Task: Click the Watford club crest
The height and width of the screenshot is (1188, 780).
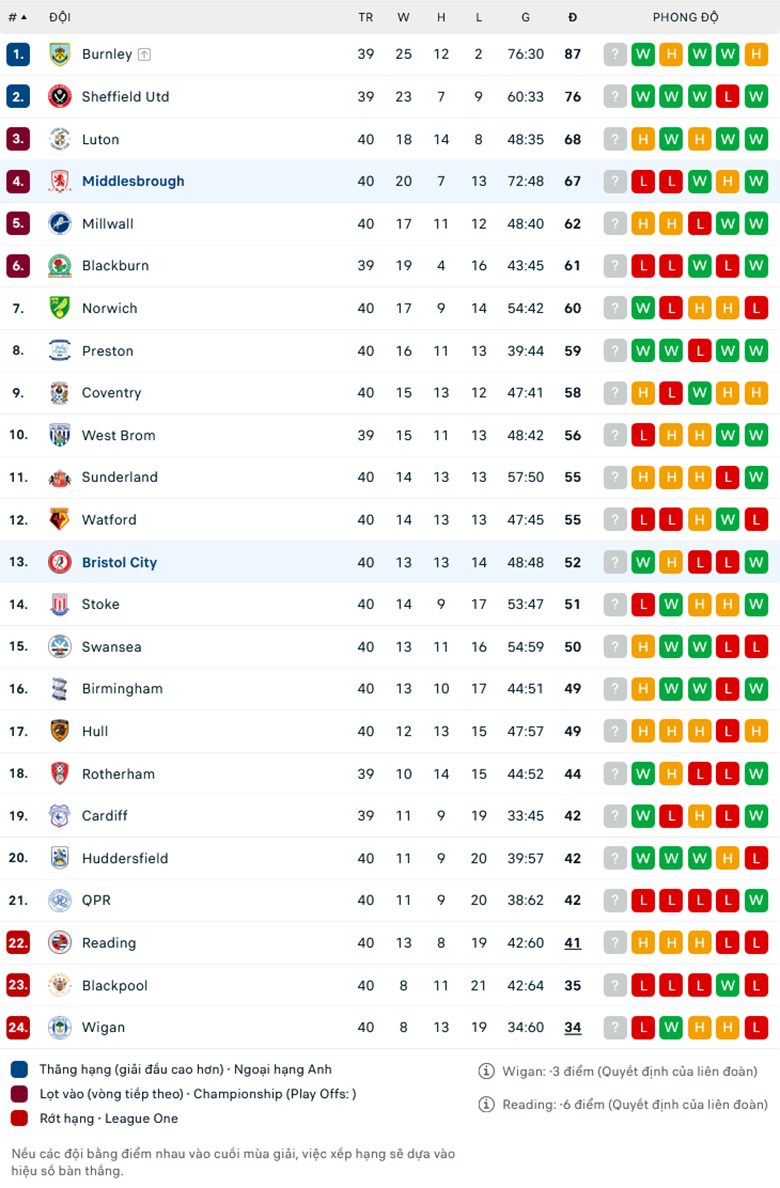Action: coord(57,519)
